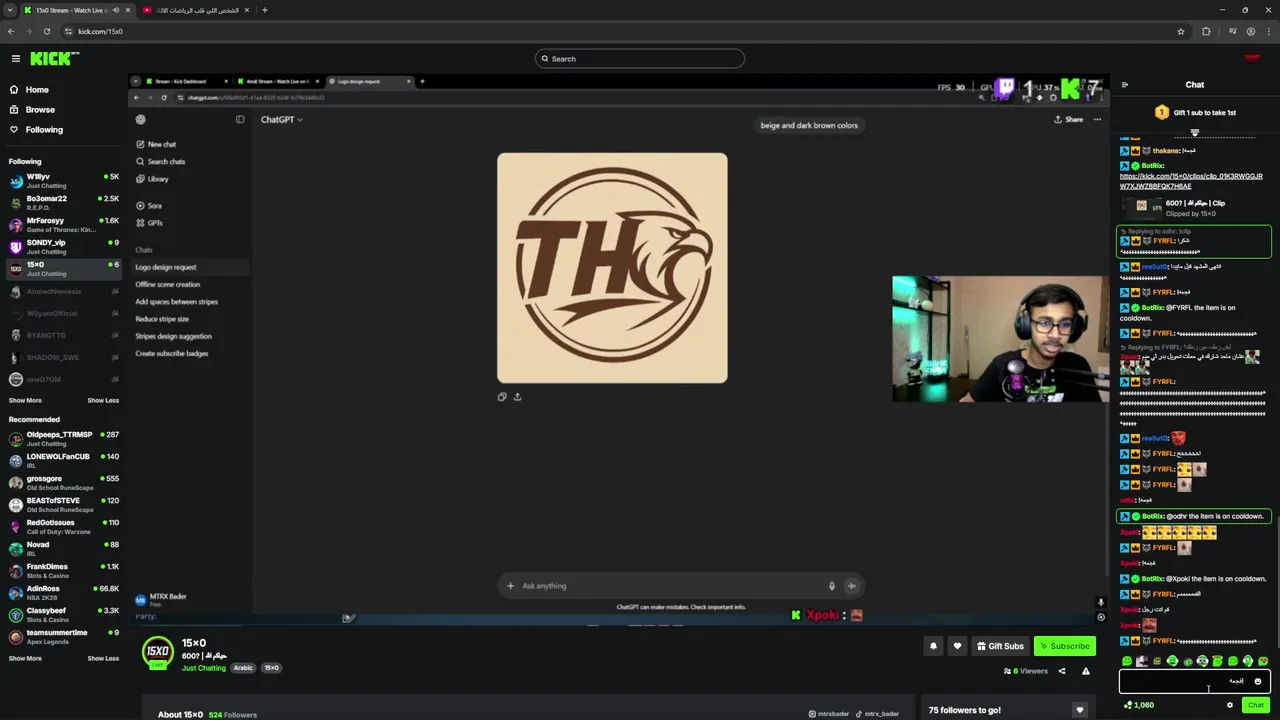Viewport: 1280px width, 720px height.
Task: Open AdinRoss recommended channel
Action: click(63, 593)
